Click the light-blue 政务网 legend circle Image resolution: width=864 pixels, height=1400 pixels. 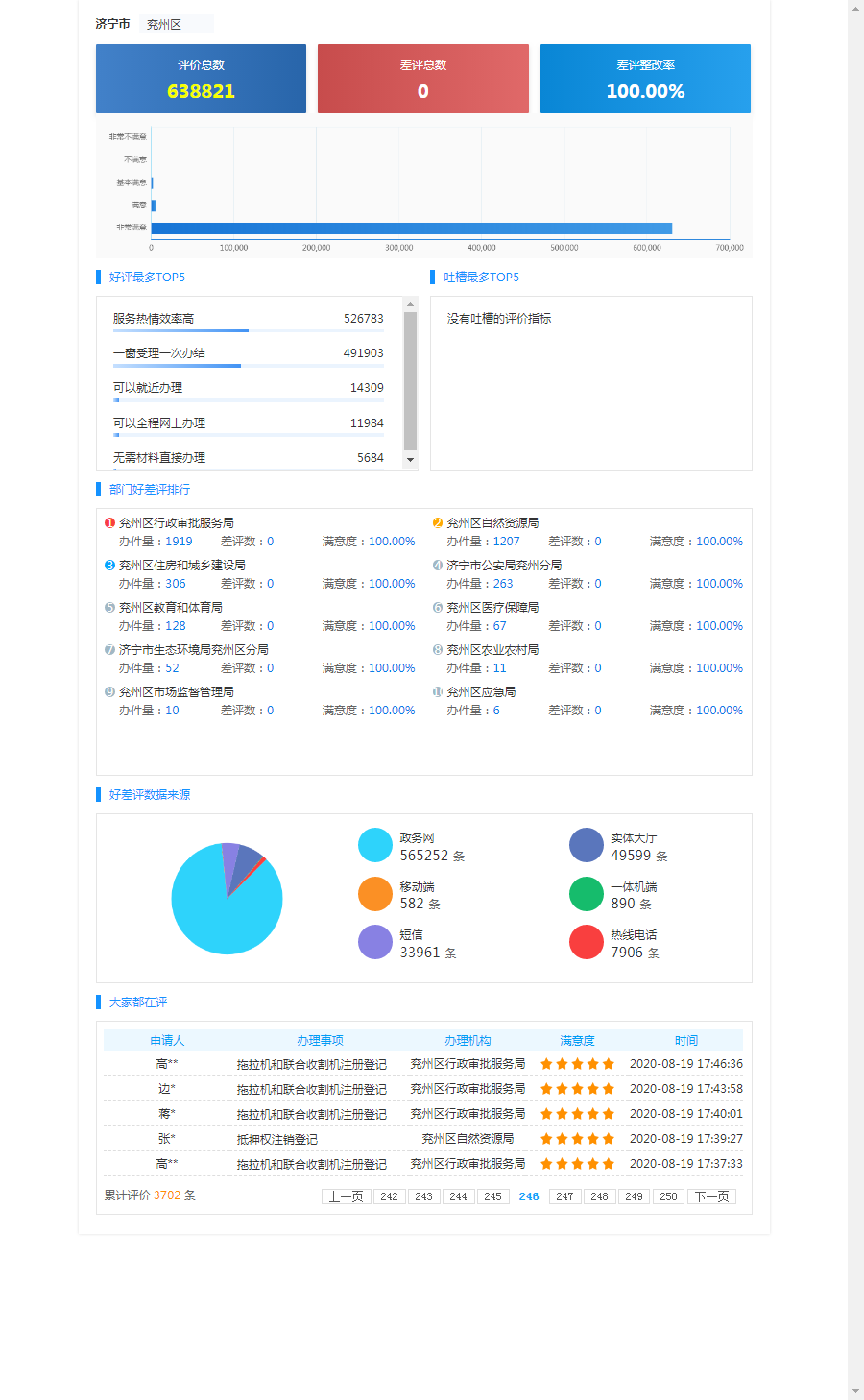pos(375,845)
